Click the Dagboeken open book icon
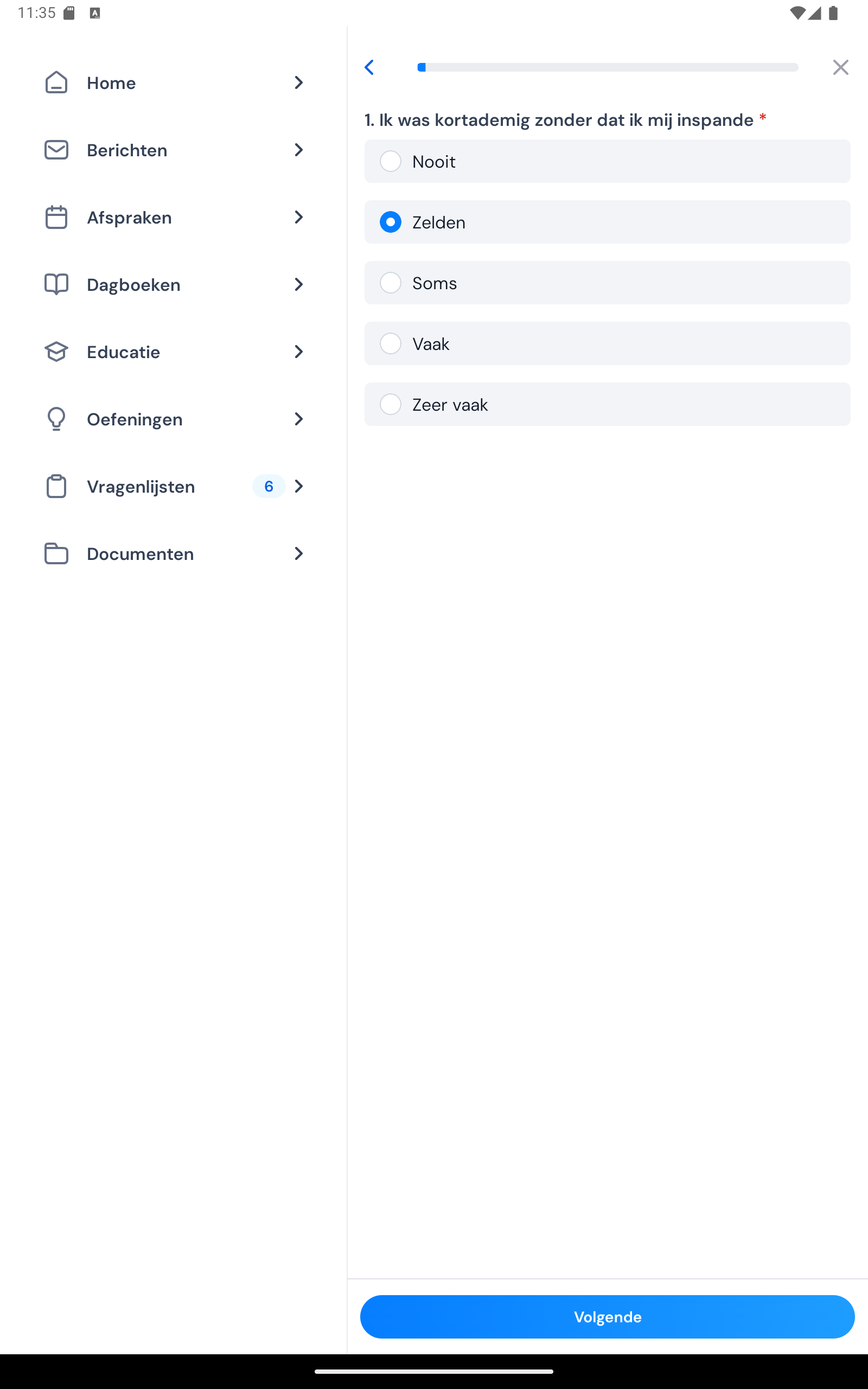The width and height of the screenshot is (868, 1389). click(56, 284)
